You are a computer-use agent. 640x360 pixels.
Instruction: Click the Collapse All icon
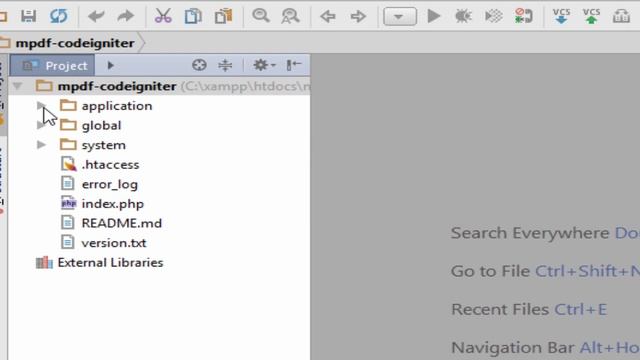coord(225,65)
